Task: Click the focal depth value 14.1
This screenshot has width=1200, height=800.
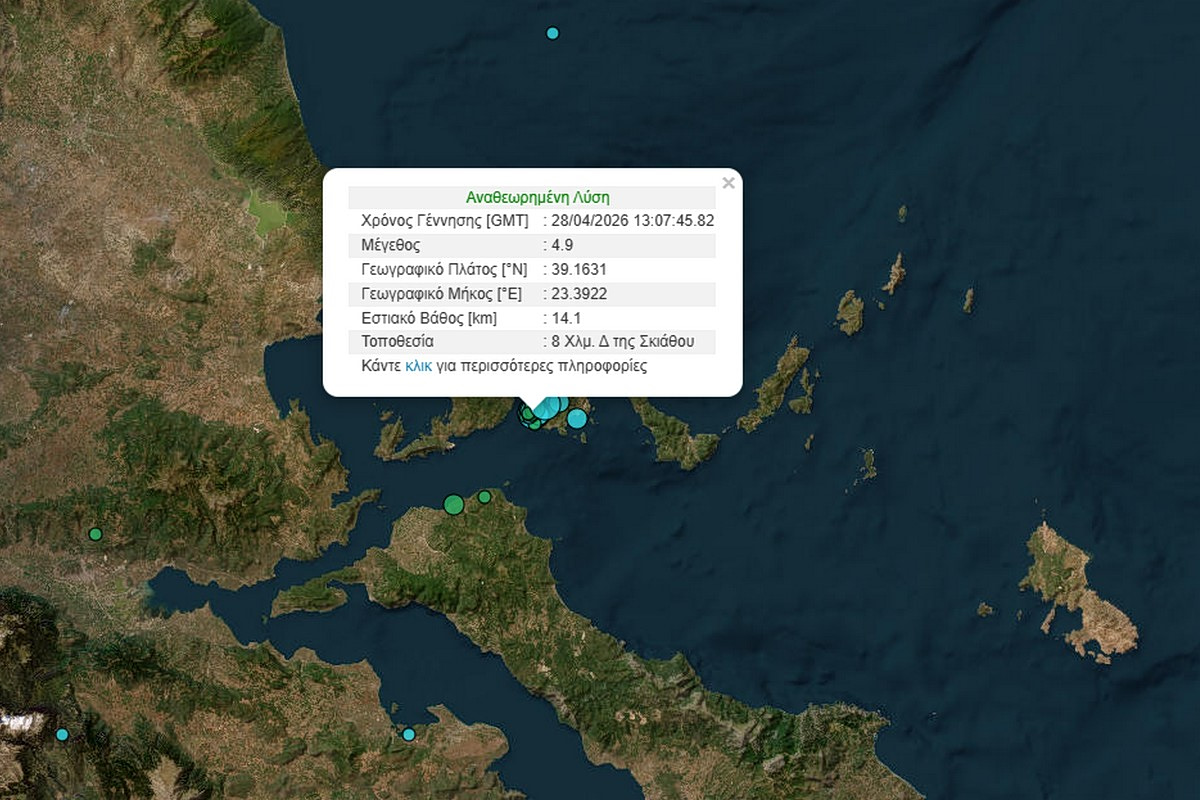Action: [x=563, y=318]
